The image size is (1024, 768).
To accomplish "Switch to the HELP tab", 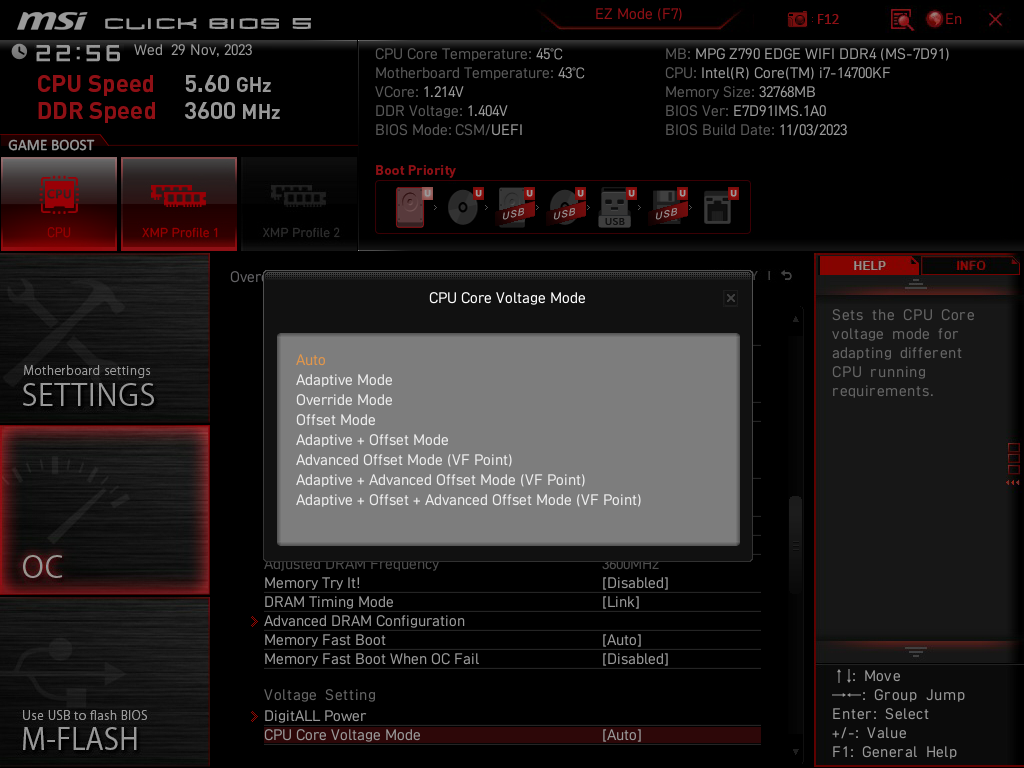I will (869, 265).
